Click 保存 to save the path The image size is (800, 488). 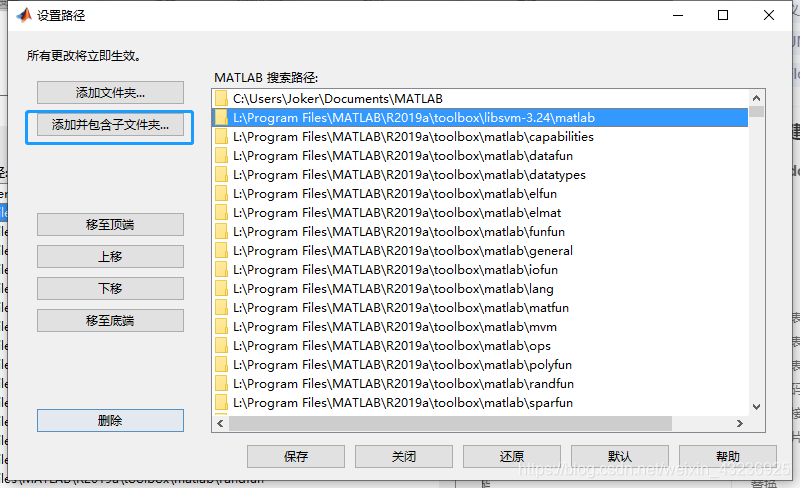[x=296, y=456]
